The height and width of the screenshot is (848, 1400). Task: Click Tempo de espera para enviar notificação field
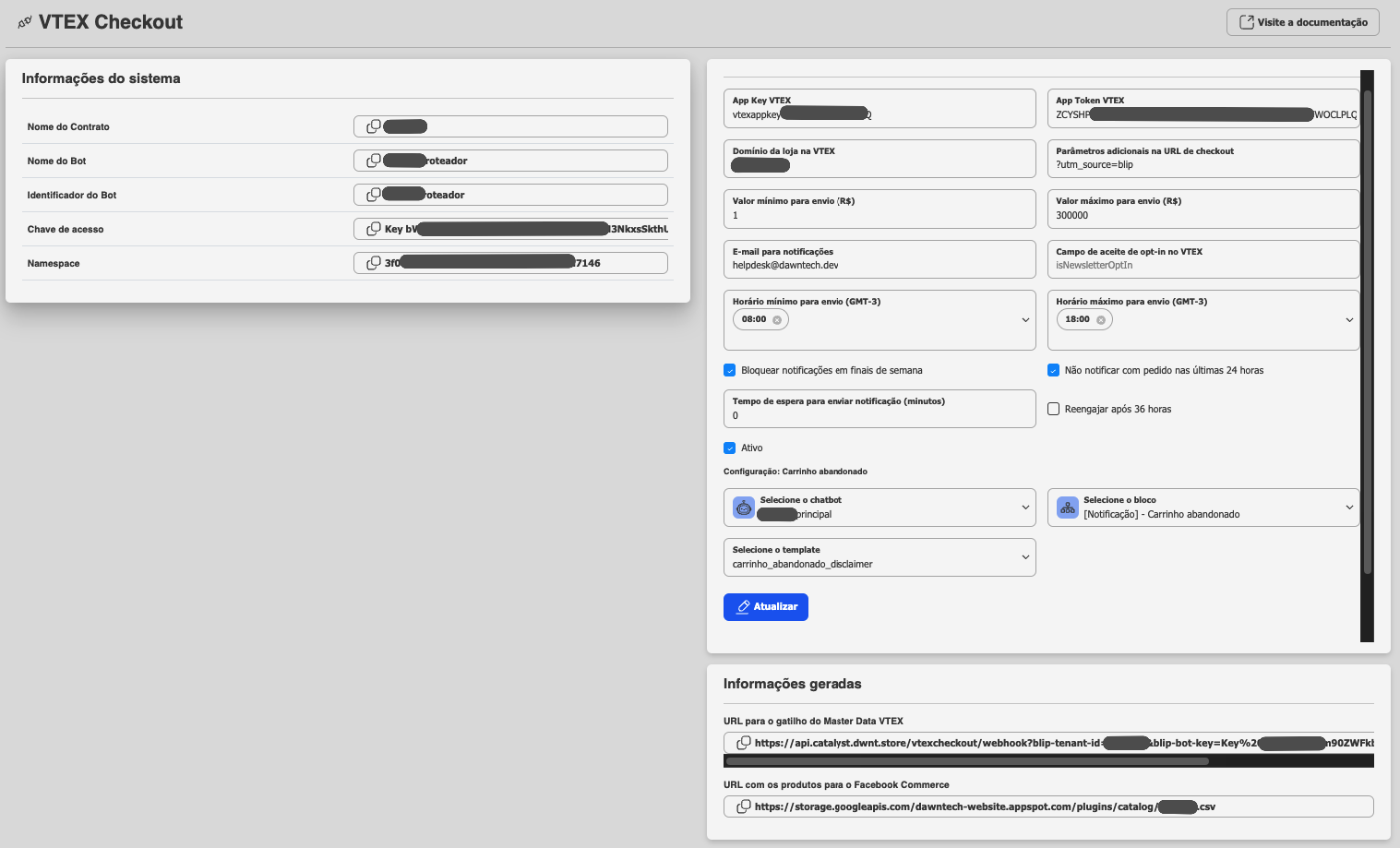(x=879, y=409)
